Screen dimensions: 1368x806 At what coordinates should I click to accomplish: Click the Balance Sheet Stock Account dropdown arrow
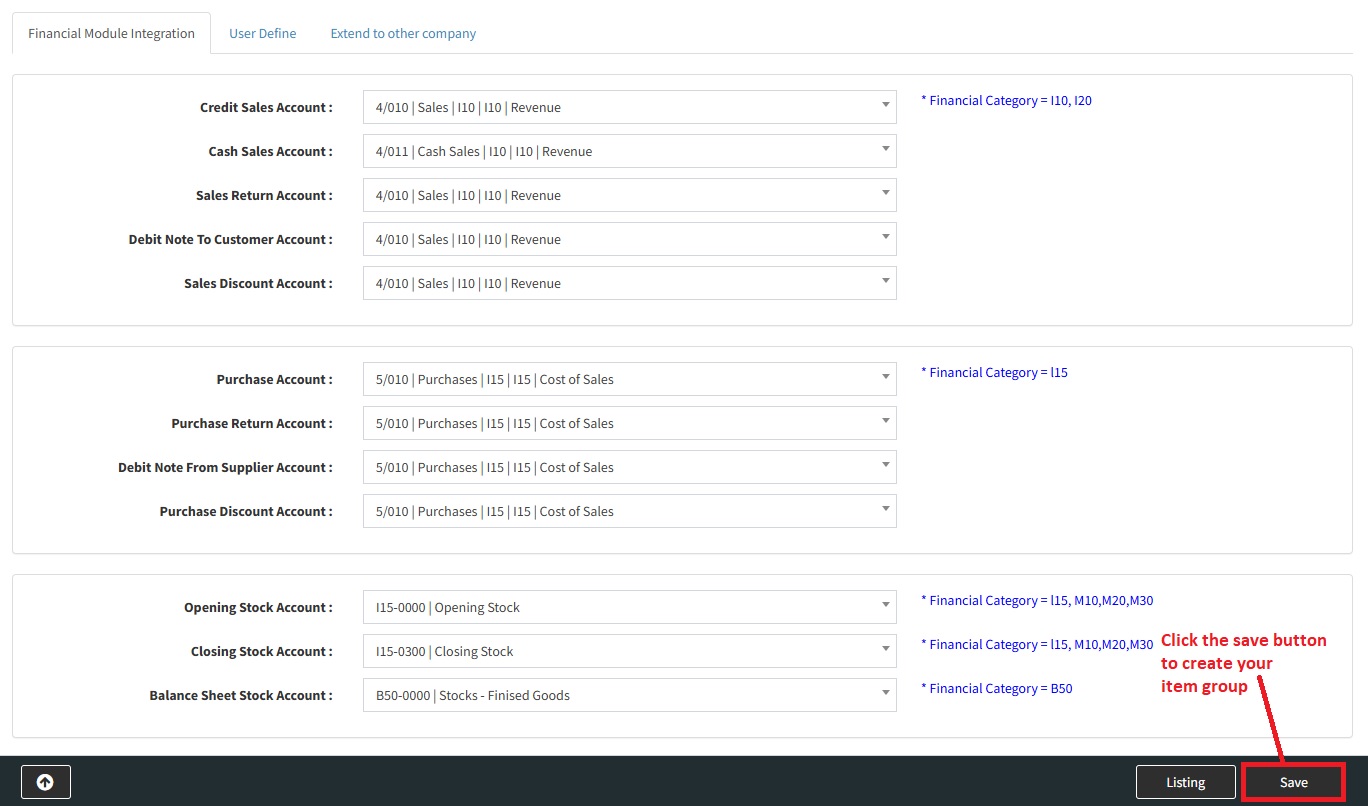pos(886,693)
